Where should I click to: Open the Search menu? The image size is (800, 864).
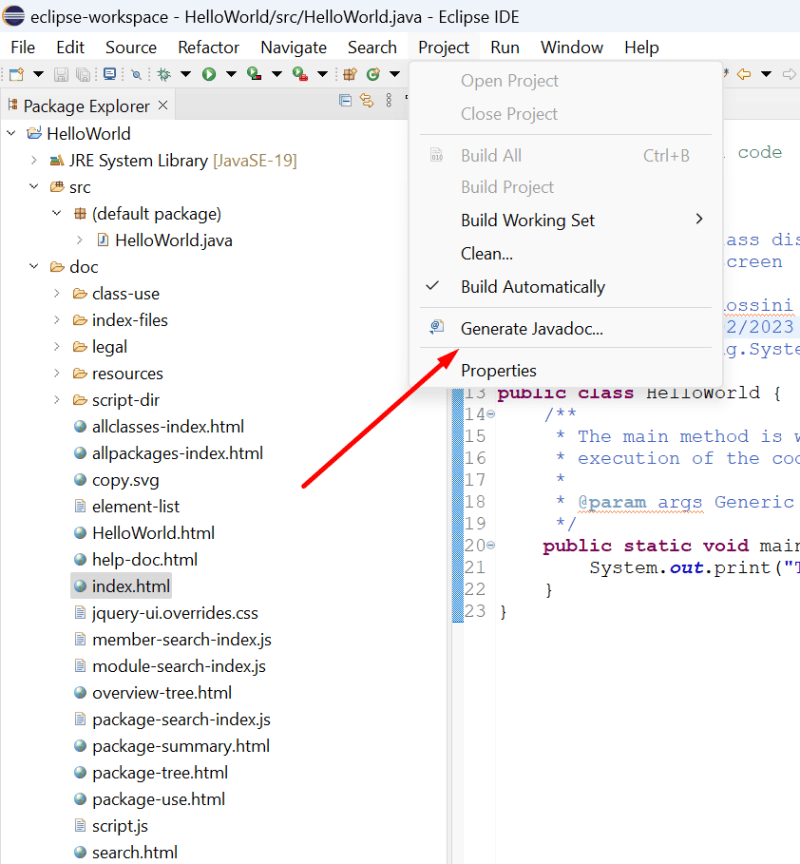pos(372,47)
